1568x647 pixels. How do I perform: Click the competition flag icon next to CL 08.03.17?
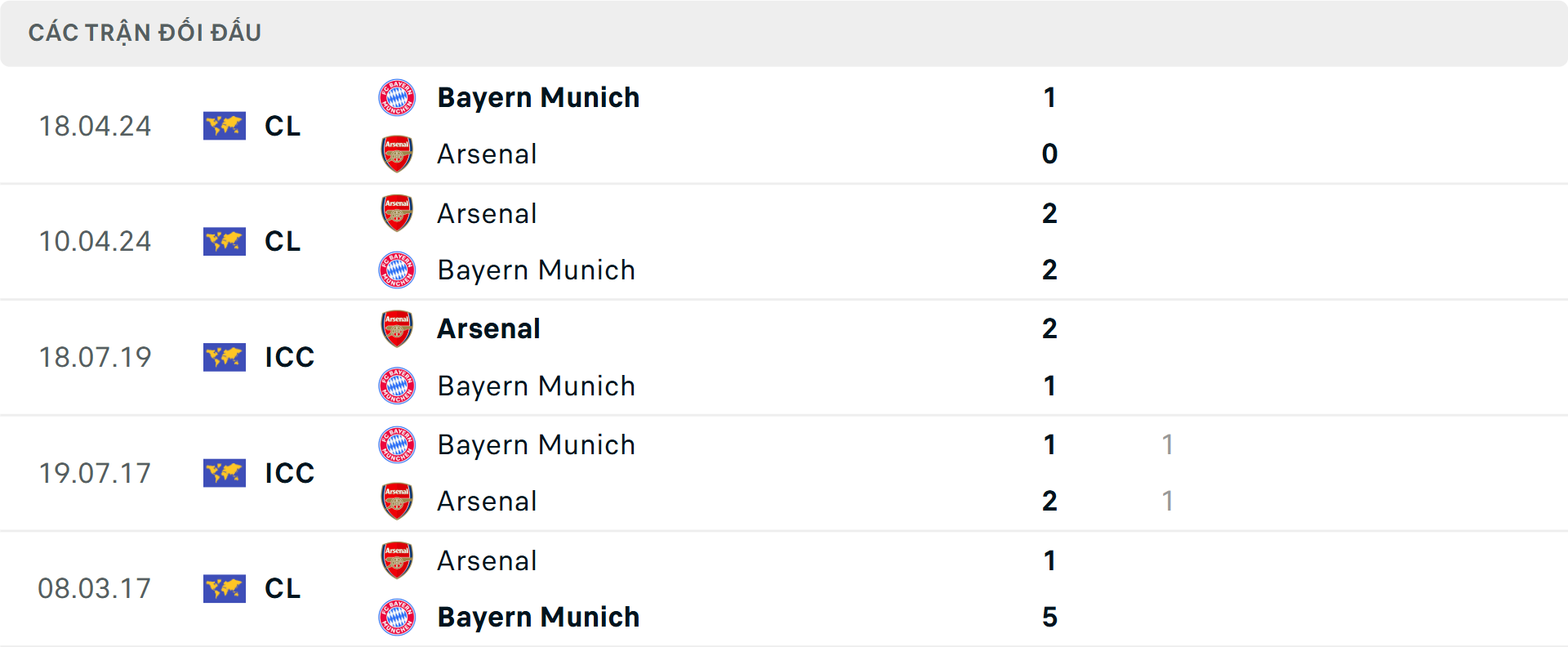(224, 589)
